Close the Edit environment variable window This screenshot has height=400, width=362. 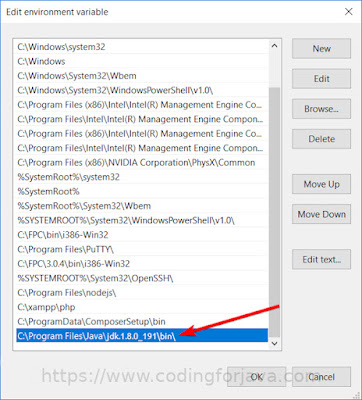[348, 12]
